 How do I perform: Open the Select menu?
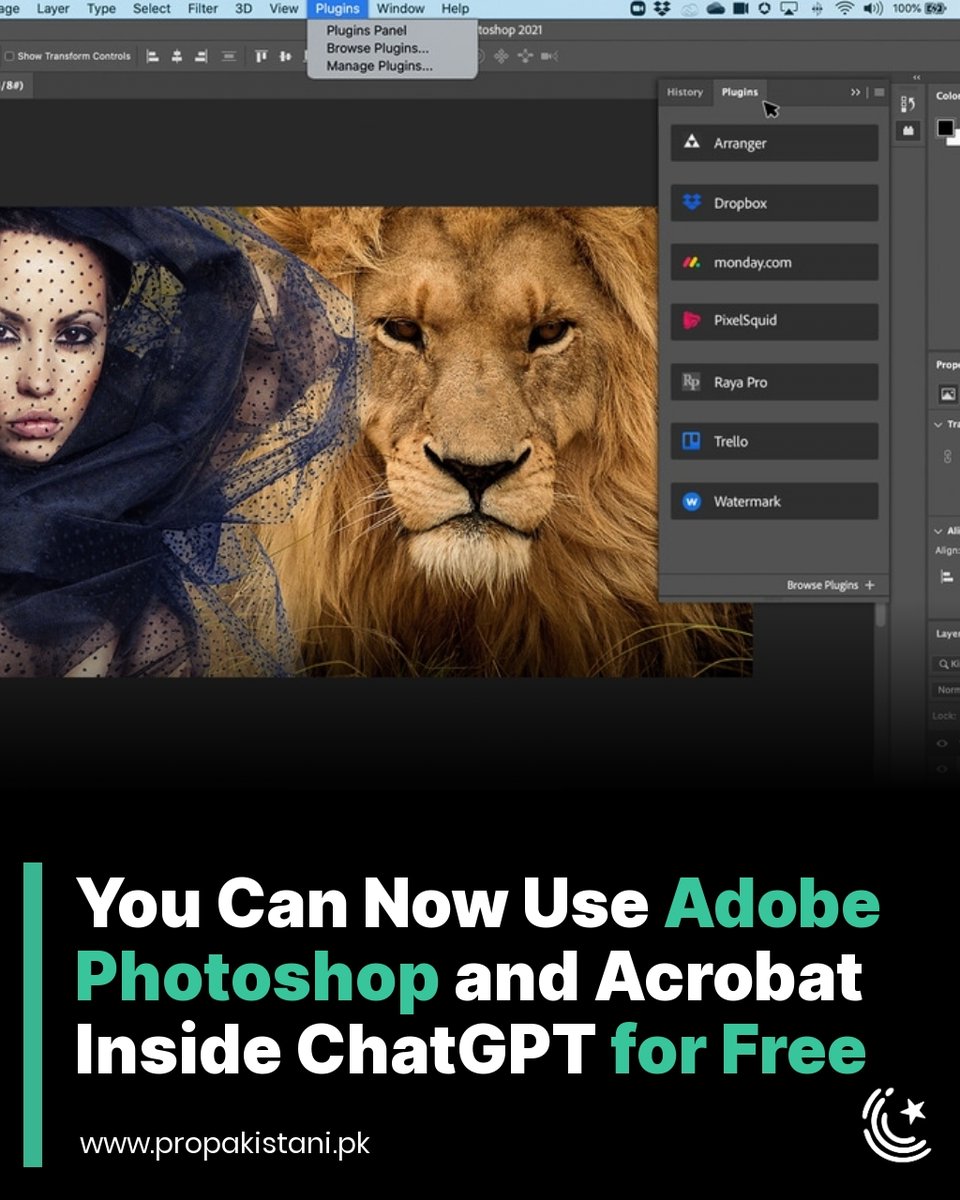(x=152, y=8)
